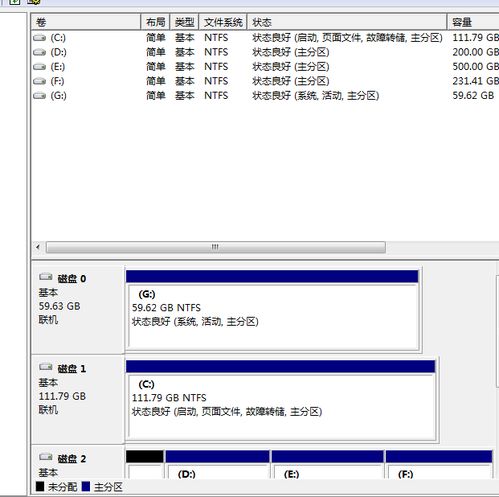Select the C: volume drive icon in list
Screen dimensions: 499x497
pyautogui.click(x=39, y=38)
